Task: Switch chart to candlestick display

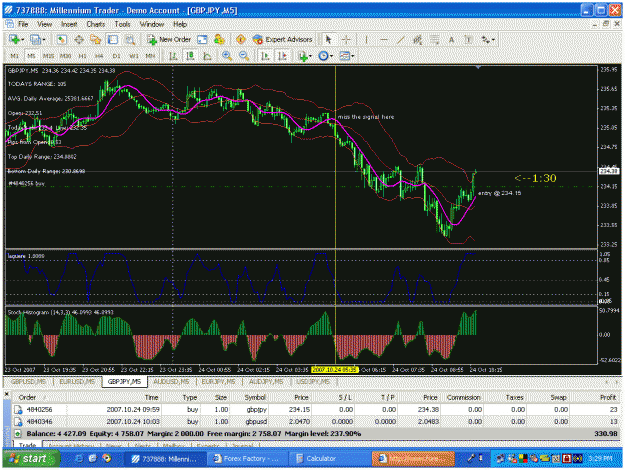Action: [190, 56]
